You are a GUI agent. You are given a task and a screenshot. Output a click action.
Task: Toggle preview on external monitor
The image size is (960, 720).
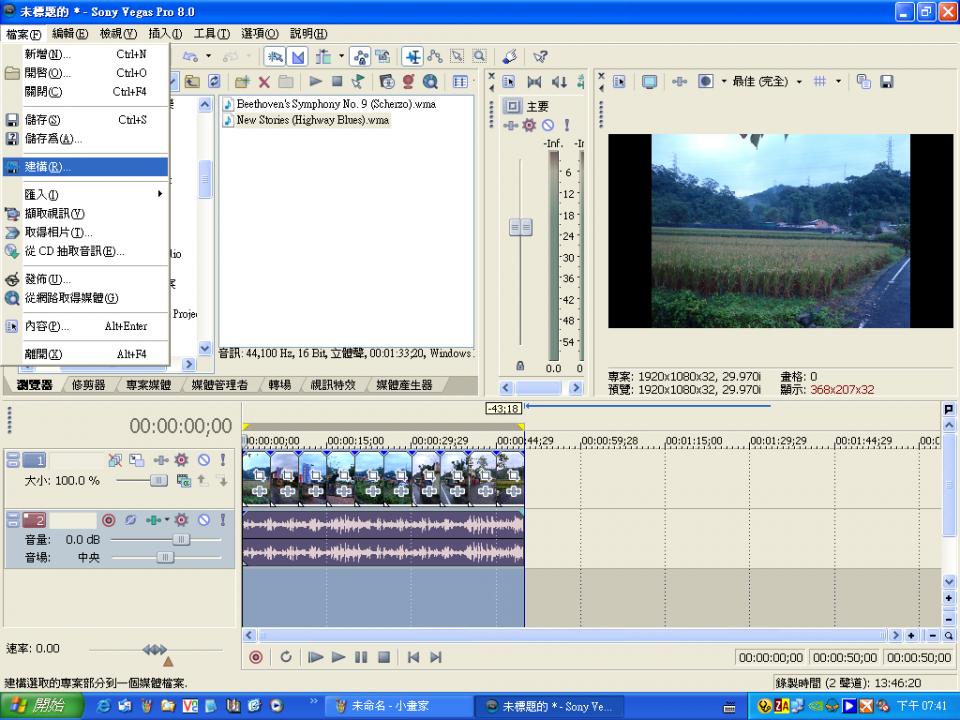649,82
